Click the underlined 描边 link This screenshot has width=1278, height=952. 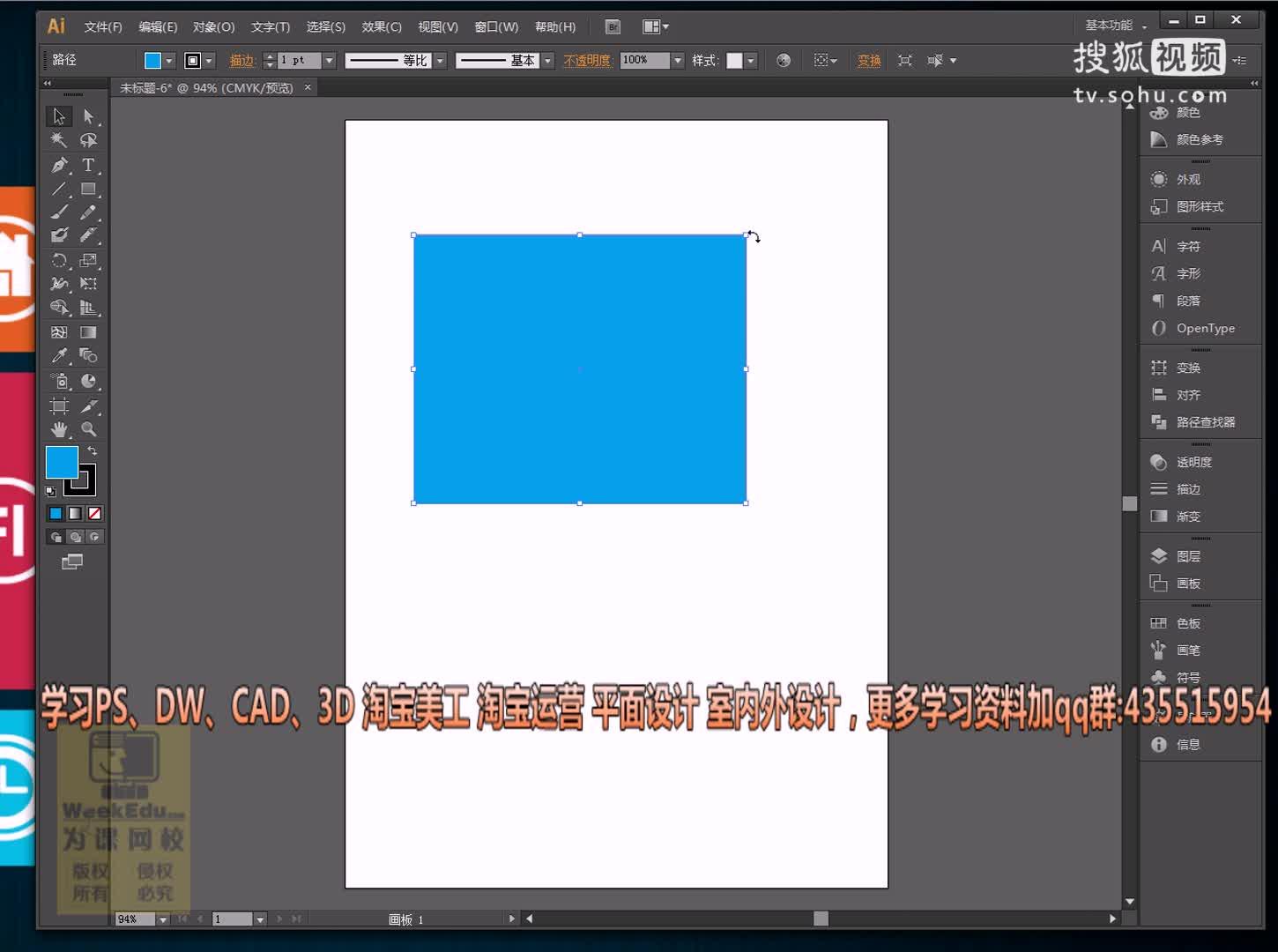[x=244, y=60]
